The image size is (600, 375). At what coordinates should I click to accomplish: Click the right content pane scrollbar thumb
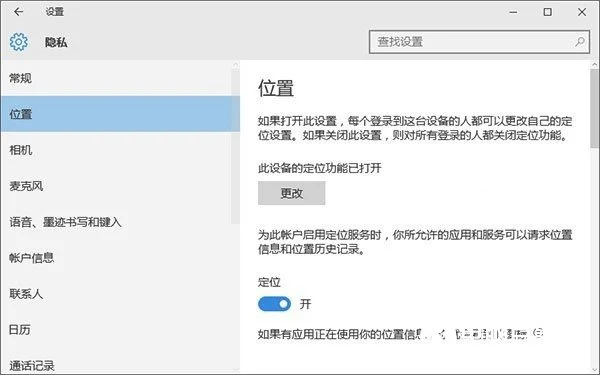(x=594, y=108)
